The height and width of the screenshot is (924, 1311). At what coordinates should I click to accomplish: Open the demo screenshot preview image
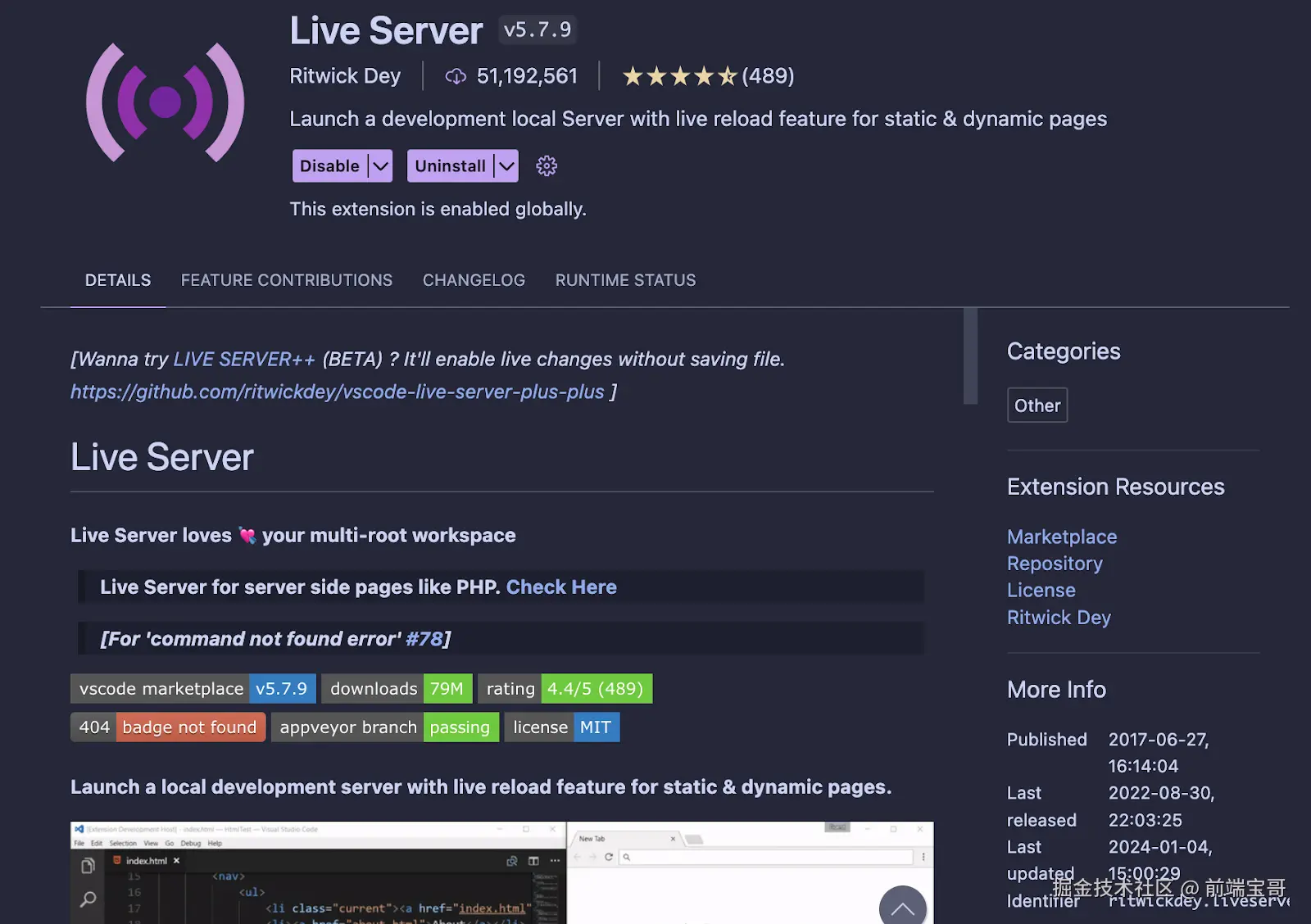(x=502, y=872)
